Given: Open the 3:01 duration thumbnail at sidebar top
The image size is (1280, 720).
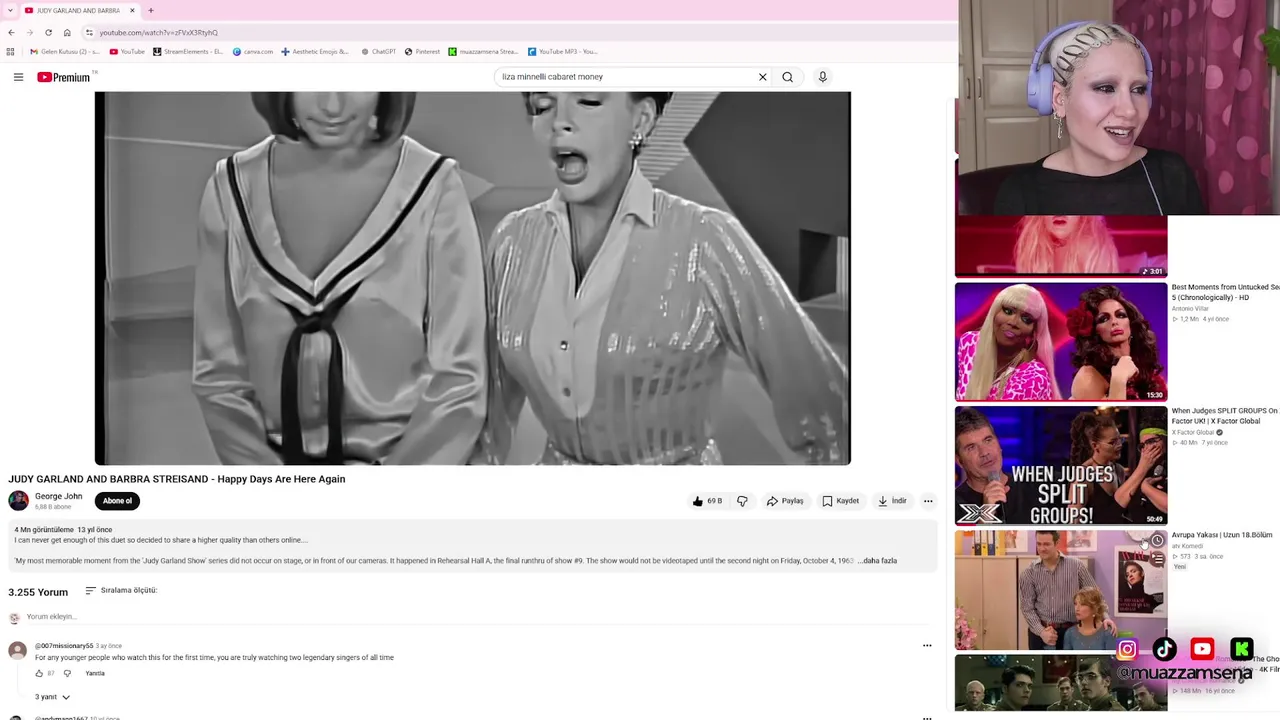Looking at the screenshot, I should (x=1061, y=246).
